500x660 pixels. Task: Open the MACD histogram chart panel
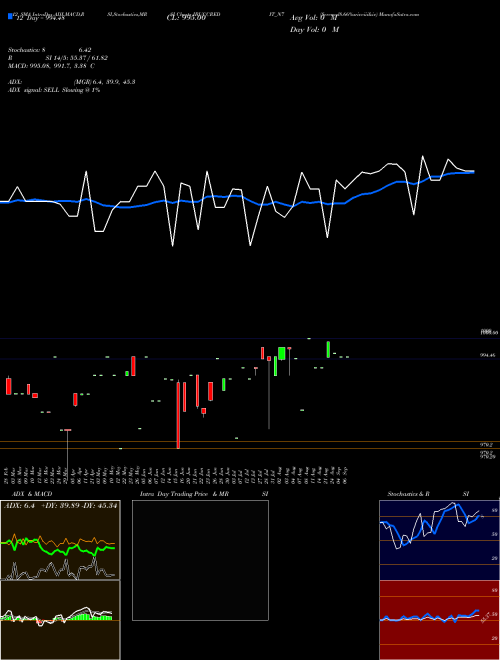(x=60, y=620)
